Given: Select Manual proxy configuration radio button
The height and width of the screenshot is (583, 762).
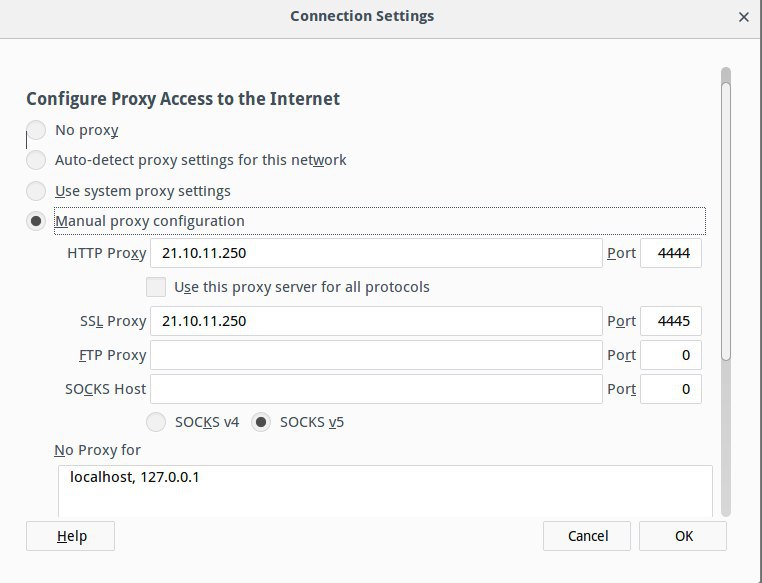Looking at the screenshot, I should pos(36,221).
